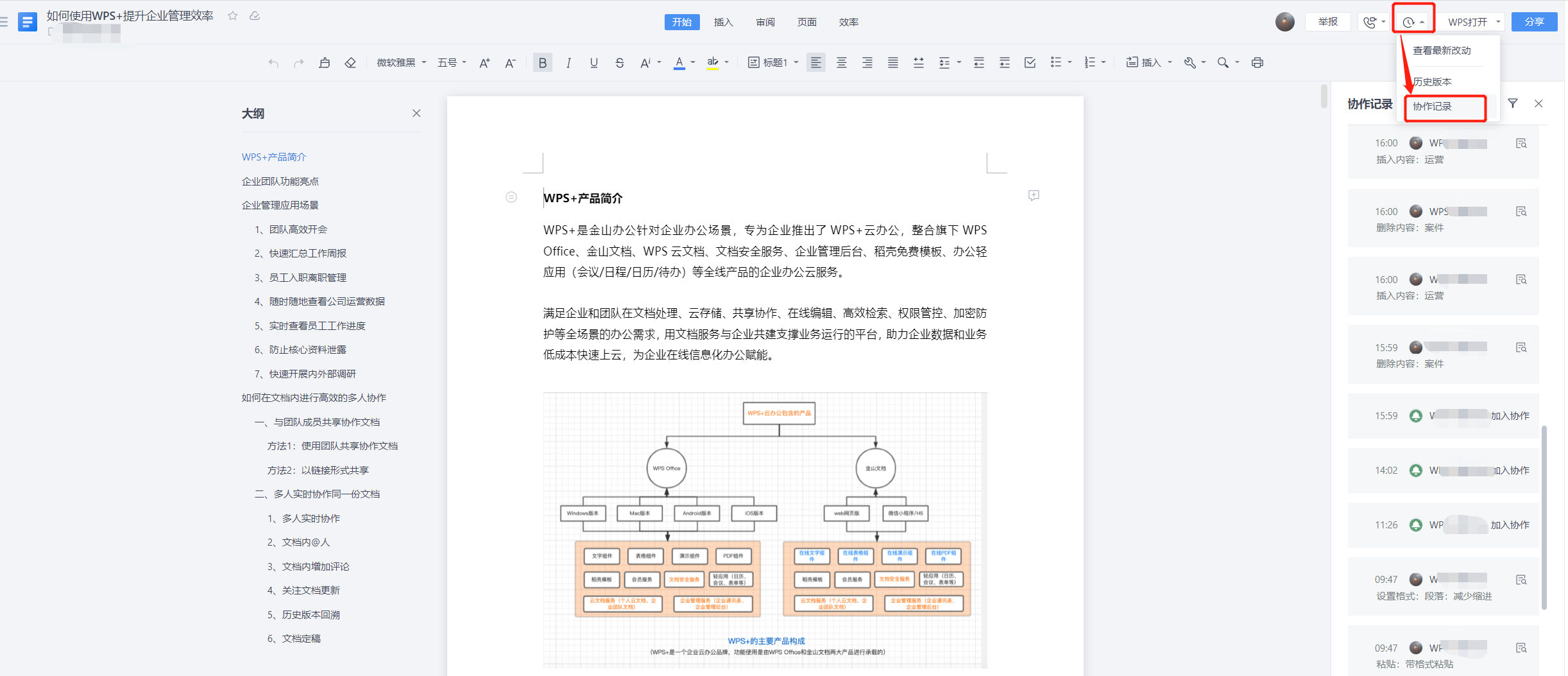Set justified text alignment

[893, 62]
